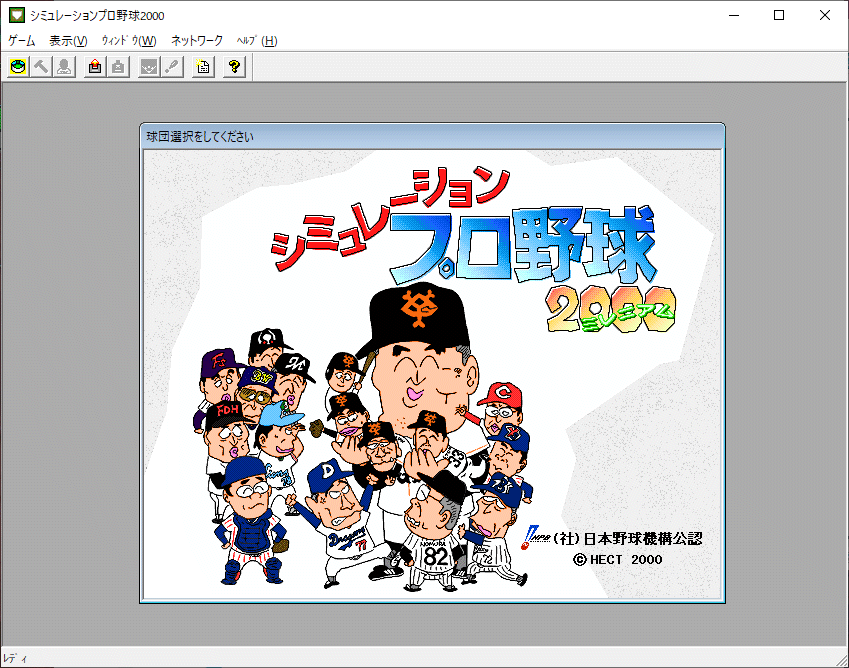
Task: Open the 表示(V) menu
Action: 68,41
